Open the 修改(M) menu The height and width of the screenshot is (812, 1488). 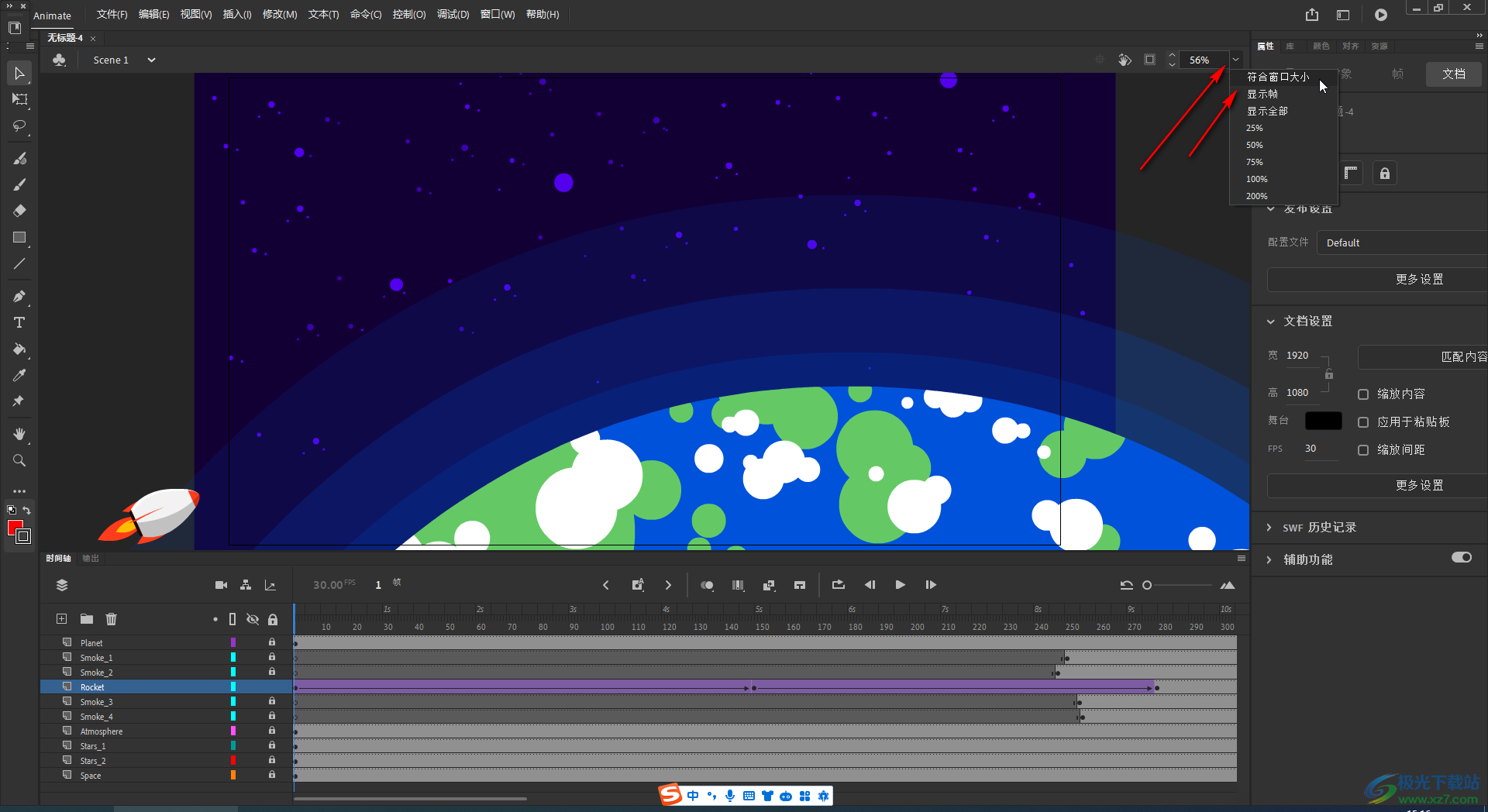(280, 15)
